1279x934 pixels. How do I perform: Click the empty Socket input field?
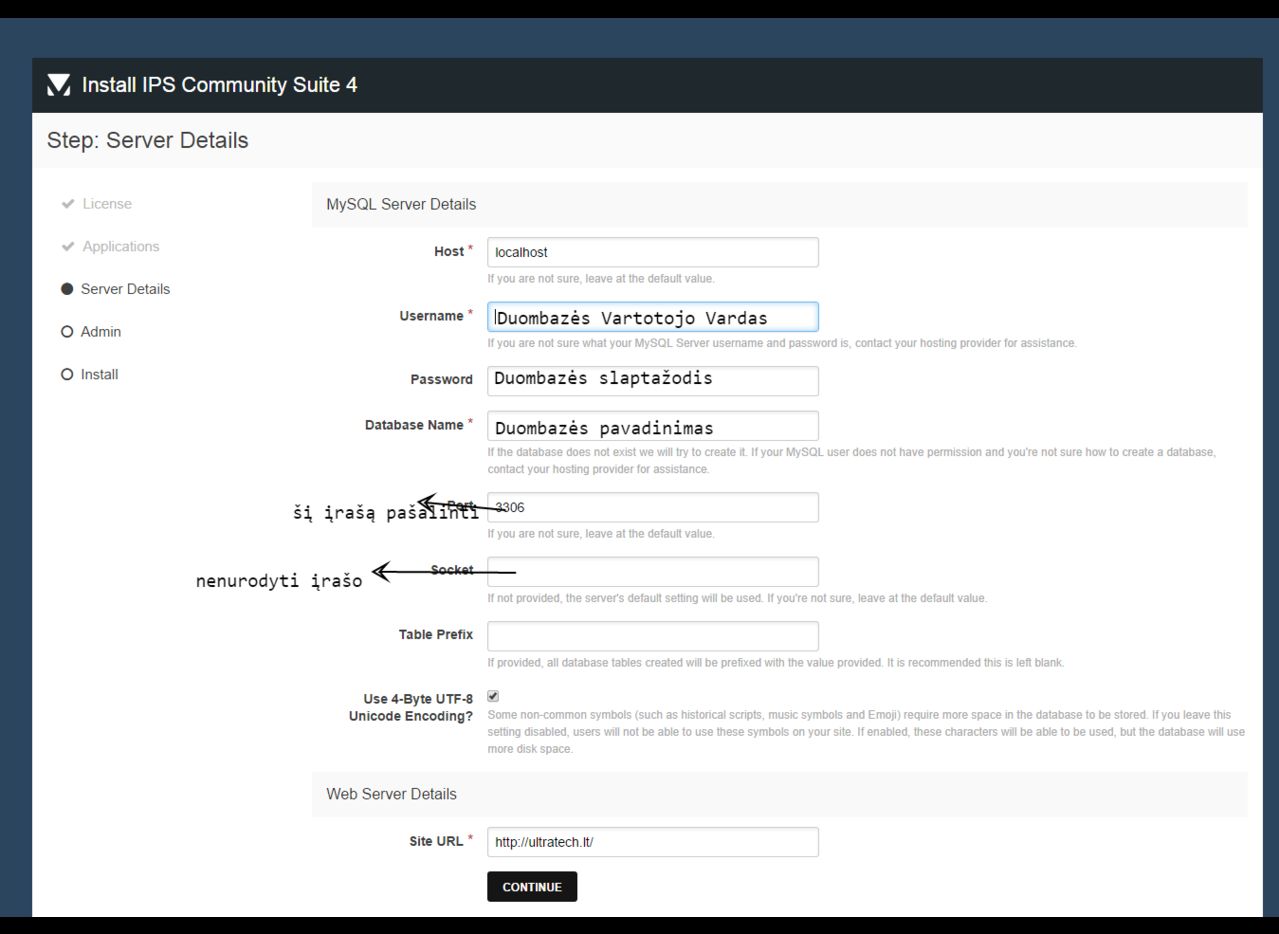pyautogui.click(x=653, y=572)
